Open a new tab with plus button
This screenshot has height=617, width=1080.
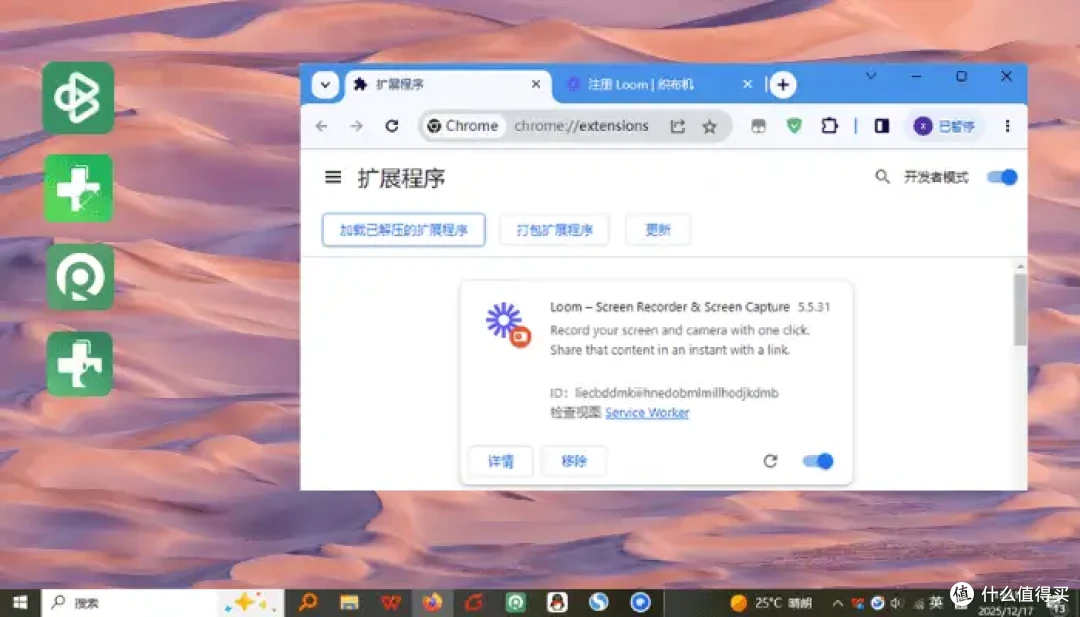point(782,85)
